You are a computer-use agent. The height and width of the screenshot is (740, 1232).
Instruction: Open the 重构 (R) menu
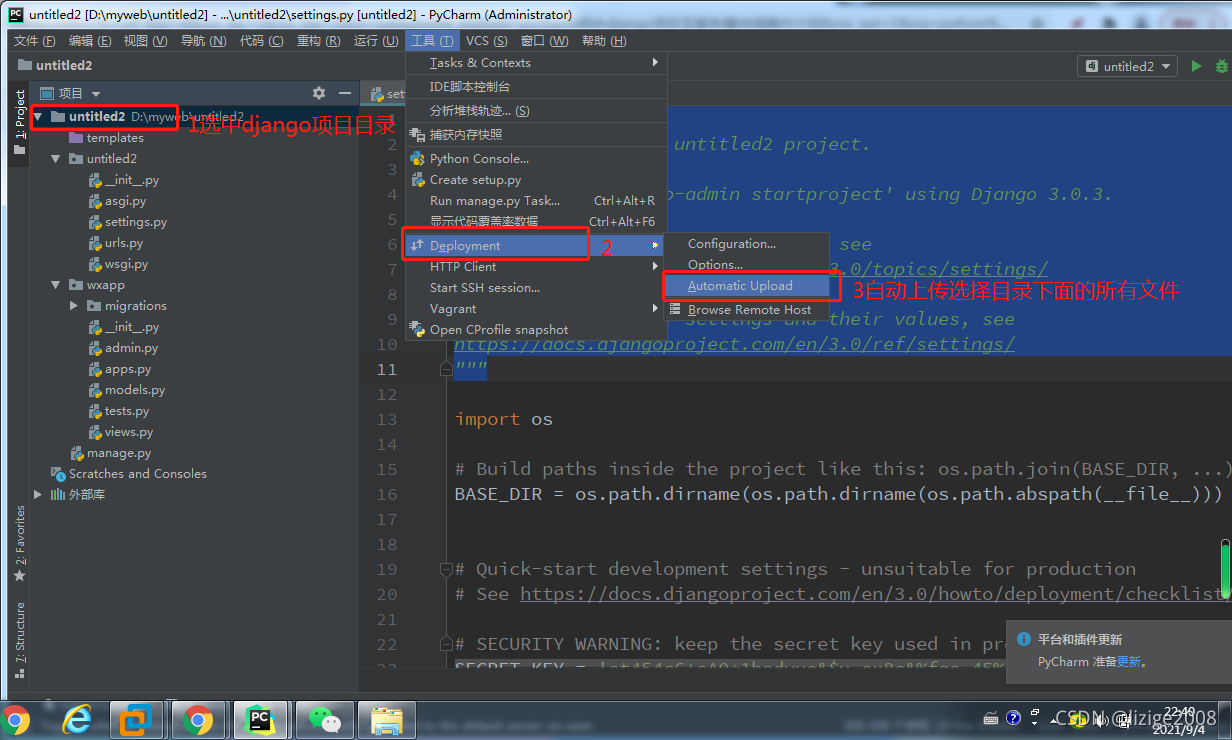pyautogui.click(x=318, y=41)
